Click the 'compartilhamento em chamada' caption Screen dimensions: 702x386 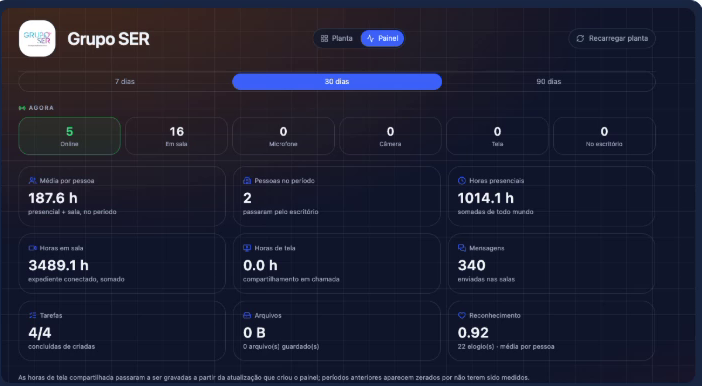[291, 279]
